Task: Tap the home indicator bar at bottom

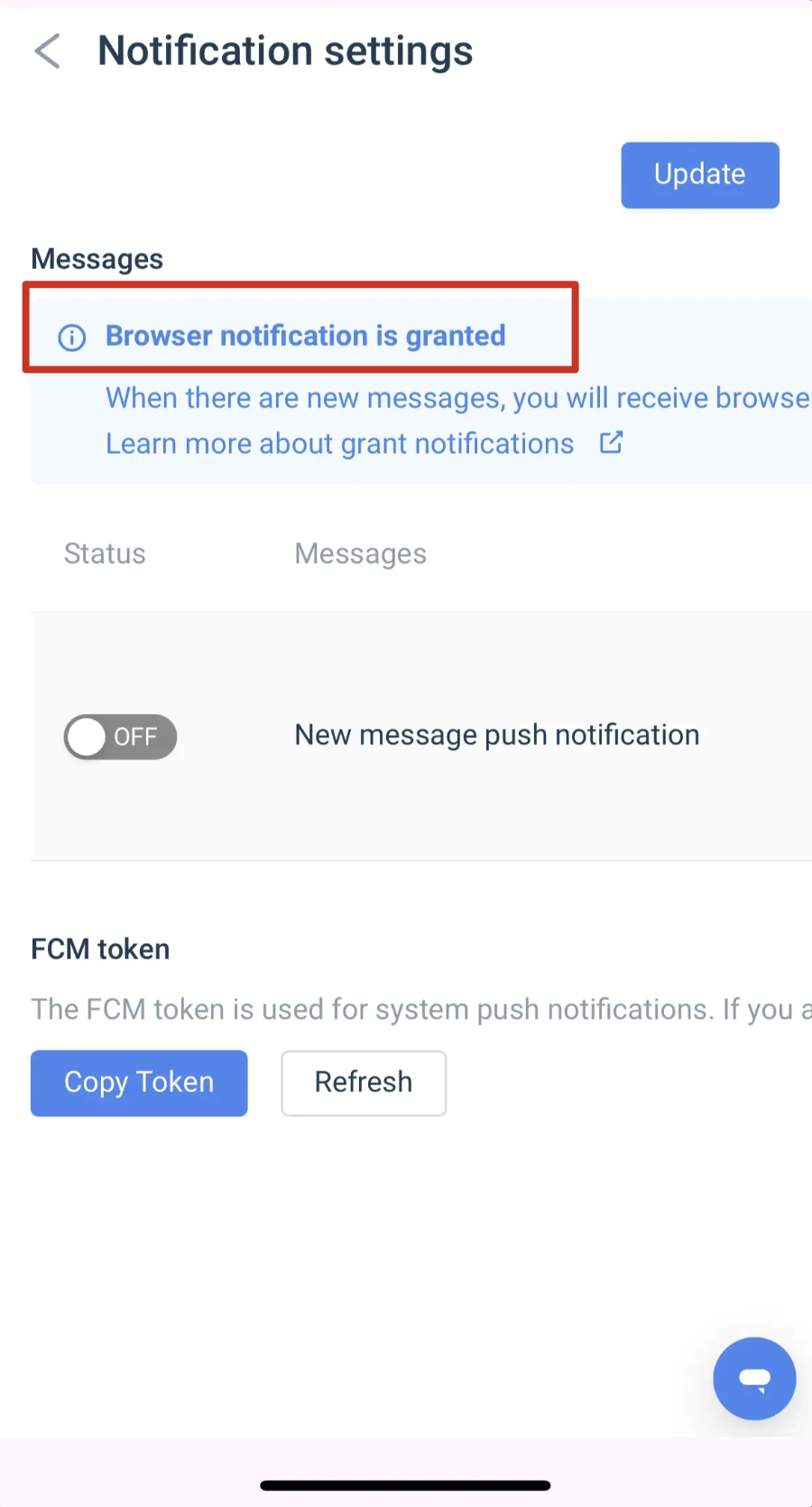Action: [x=405, y=1485]
